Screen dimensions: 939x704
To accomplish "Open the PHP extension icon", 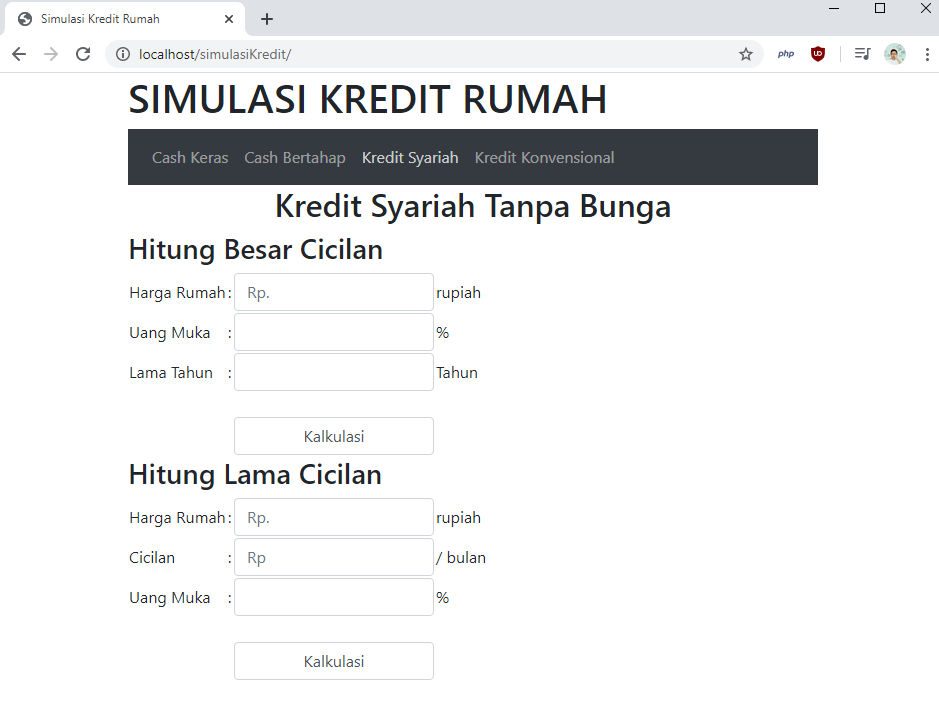I will click(x=786, y=54).
